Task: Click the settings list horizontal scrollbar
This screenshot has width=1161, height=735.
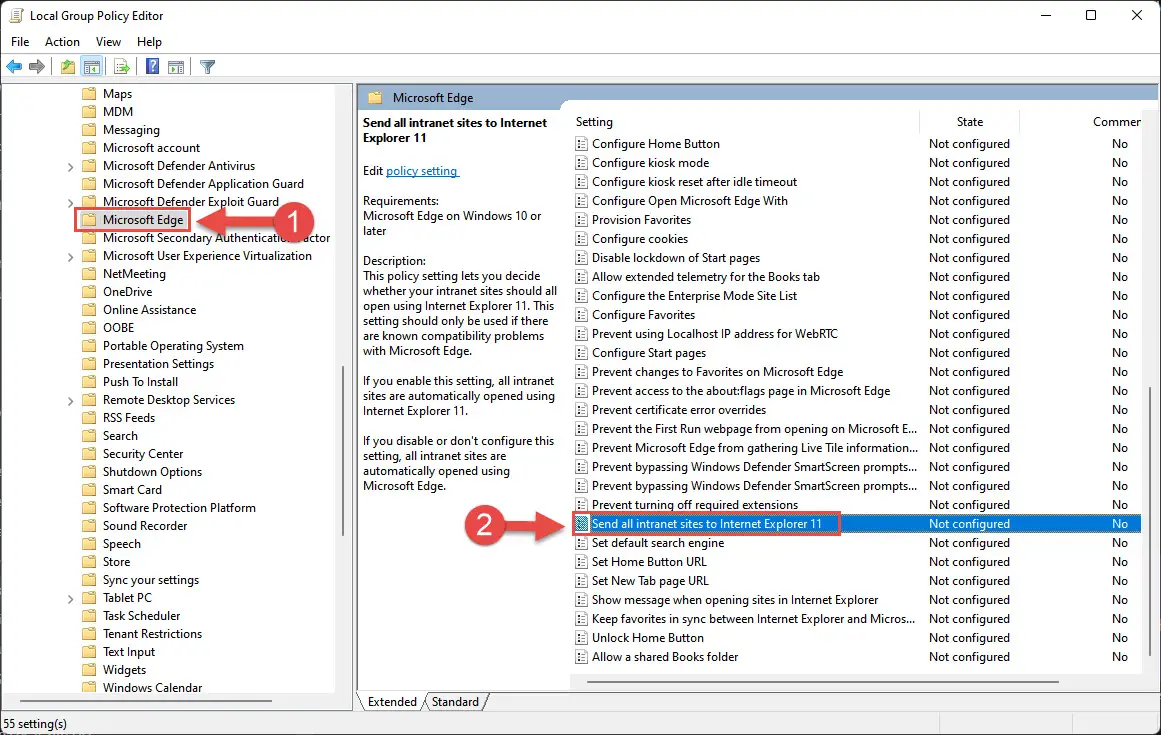Action: pos(823,681)
